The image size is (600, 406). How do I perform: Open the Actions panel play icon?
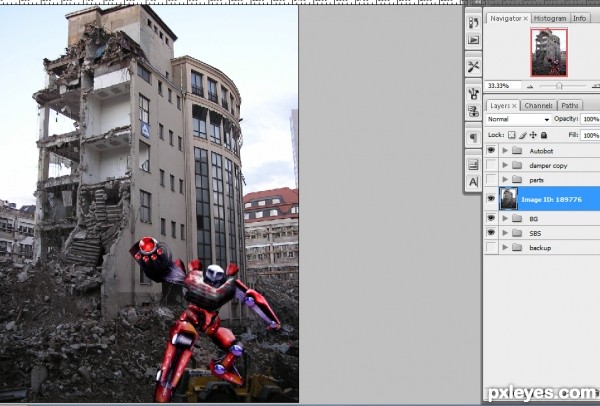(x=473, y=40)
